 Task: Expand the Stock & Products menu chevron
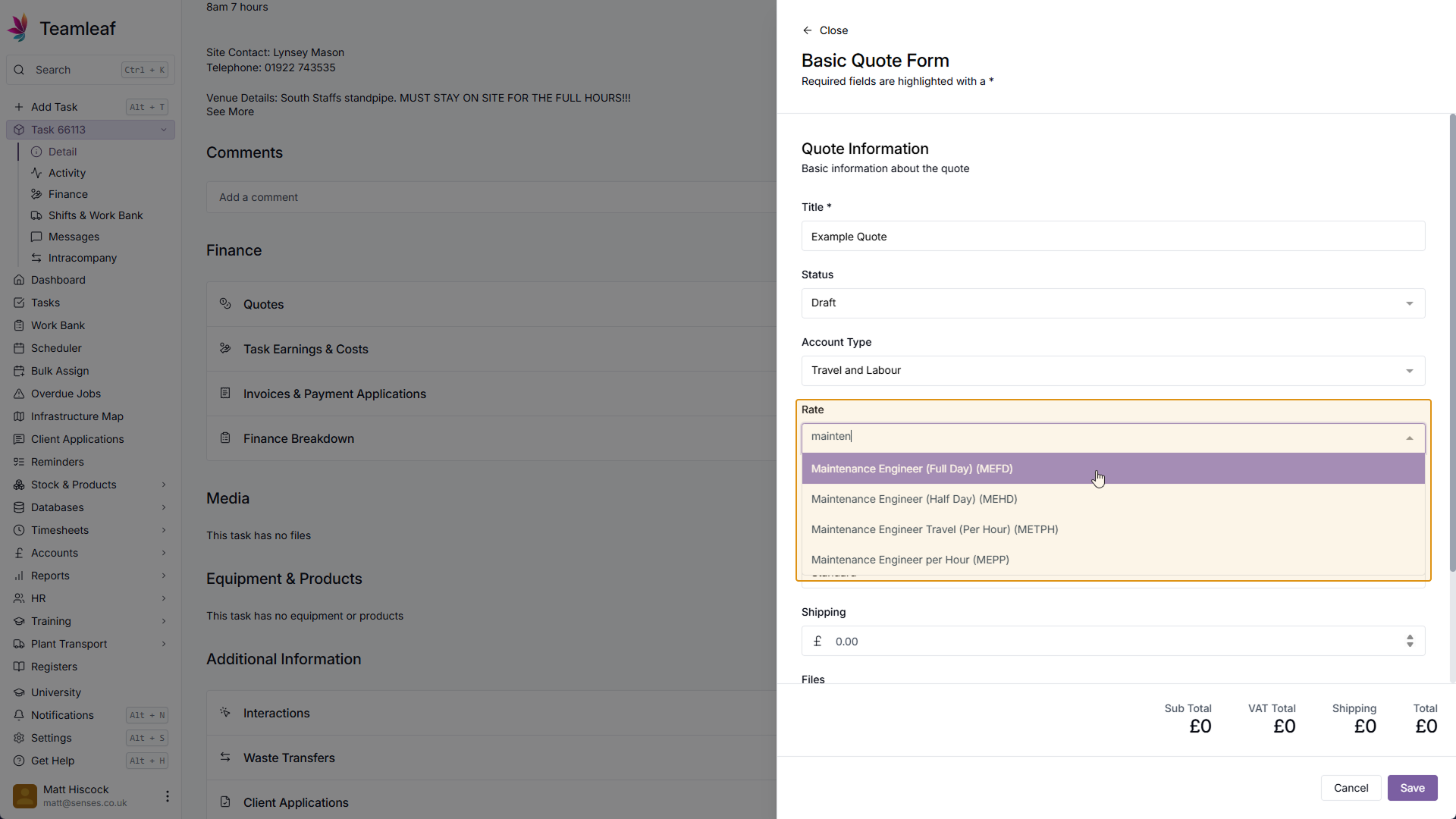point(164,485)
